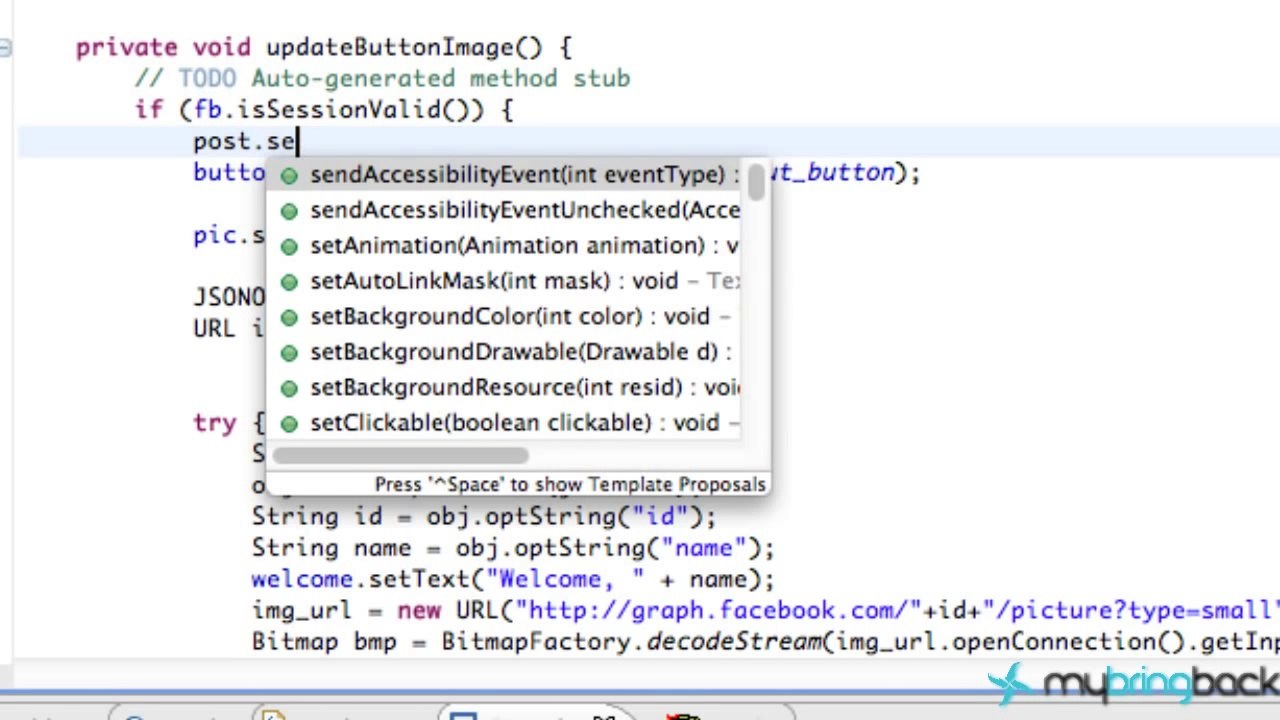Viewport: 1280px width, 720px height.
Task: Choose the sendAccessibilityEventUnchecked proposal
Action: (505, 210)
